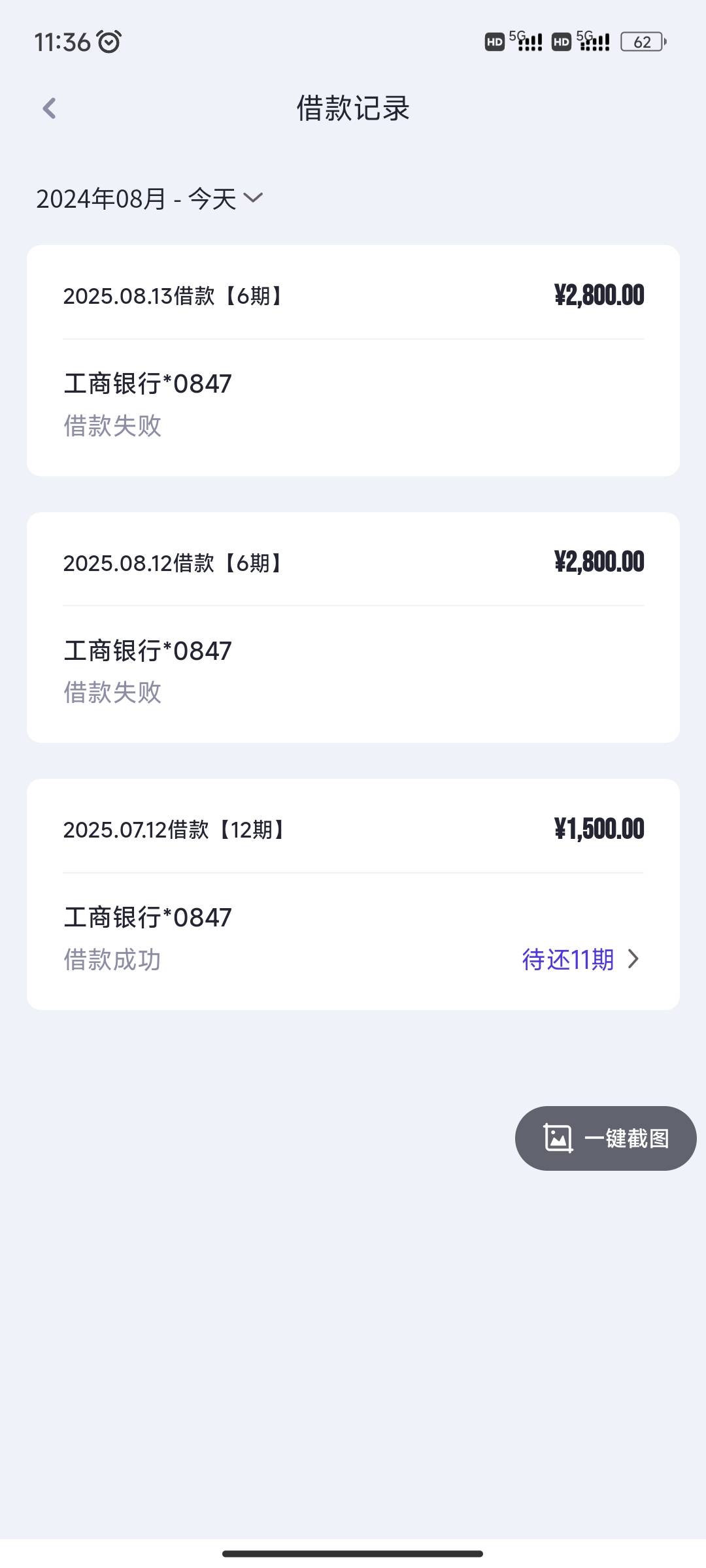Tap the first HD 5G signal icon
This screenshot has width=706, height=1568.
[514, 41]
